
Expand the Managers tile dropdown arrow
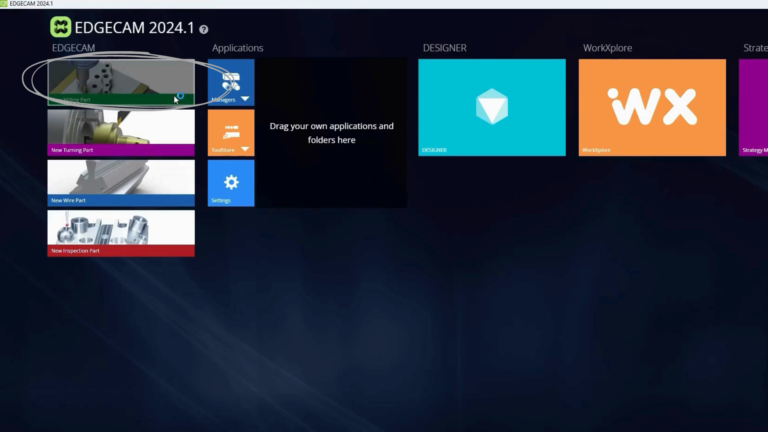point(245,100)
